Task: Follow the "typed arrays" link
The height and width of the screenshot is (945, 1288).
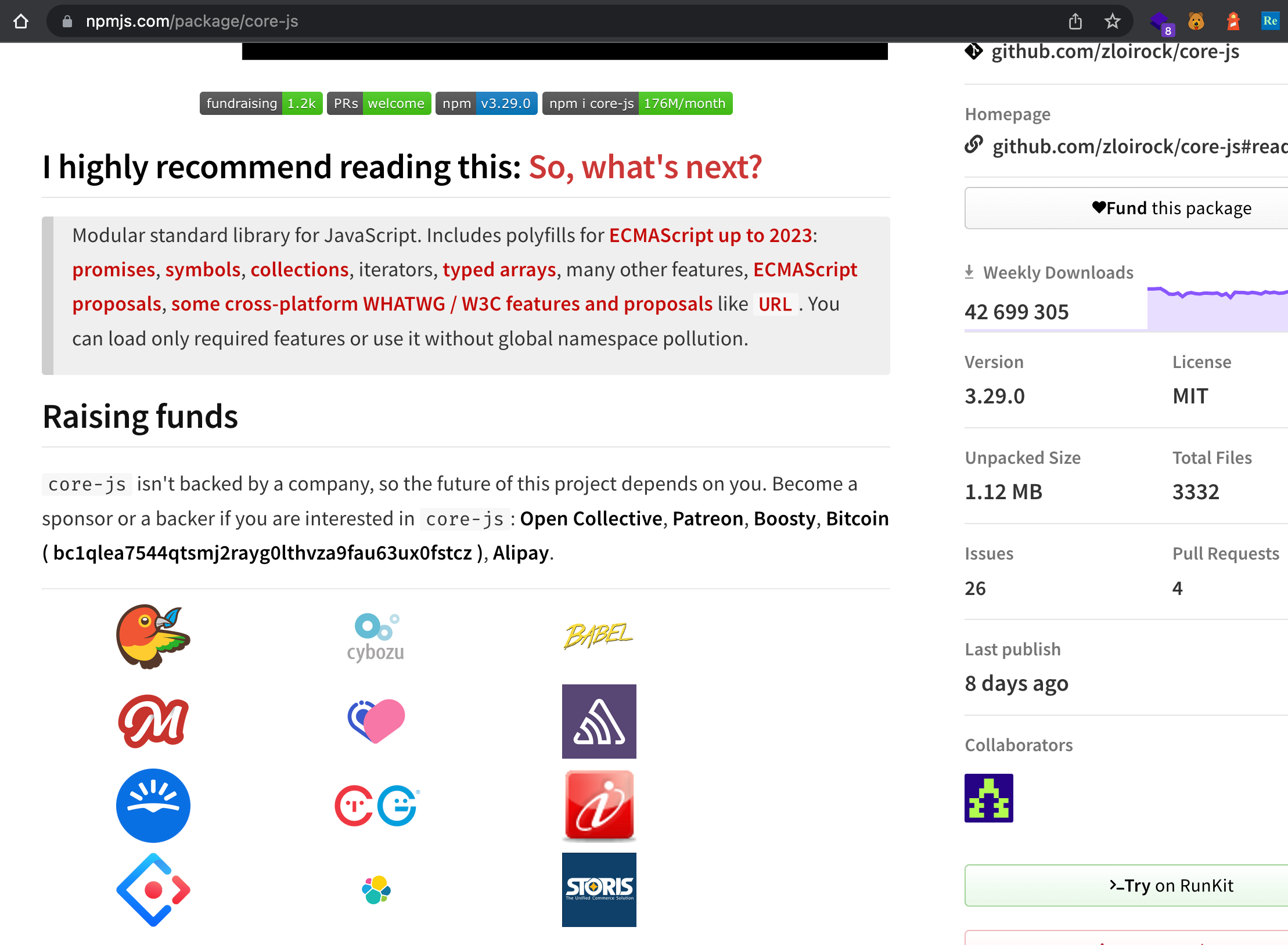Action: click(499, 269)
